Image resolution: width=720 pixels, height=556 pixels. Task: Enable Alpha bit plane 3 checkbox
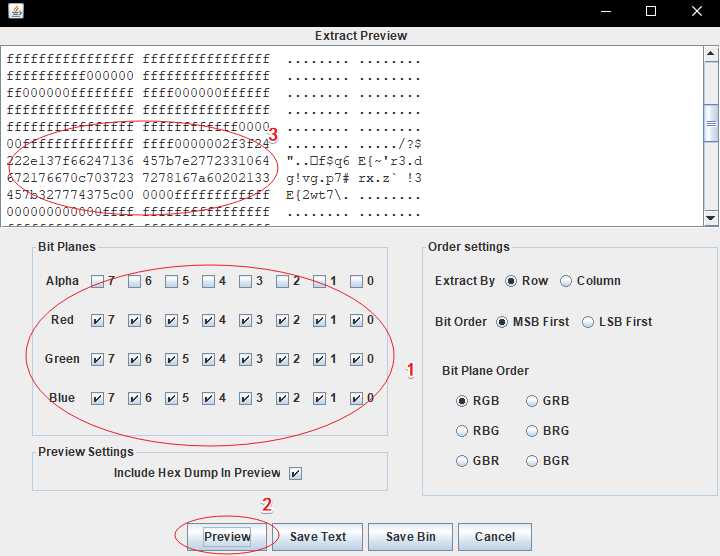(245, 281)
